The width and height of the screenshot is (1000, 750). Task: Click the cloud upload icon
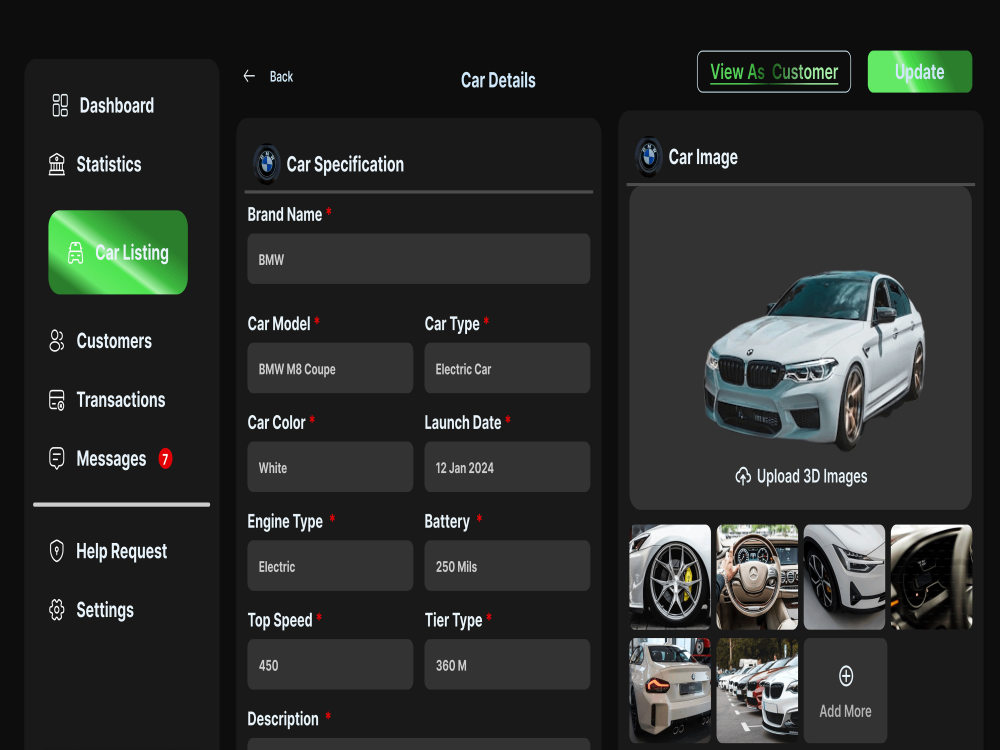[743, 476]
